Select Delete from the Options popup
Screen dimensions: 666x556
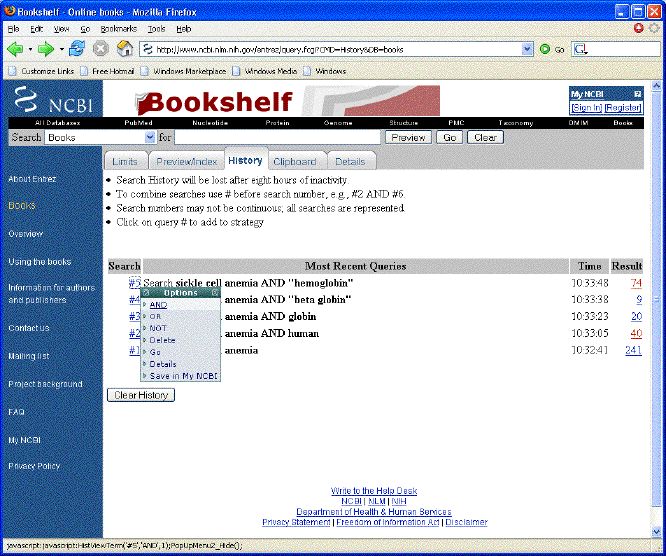(162, 340)
